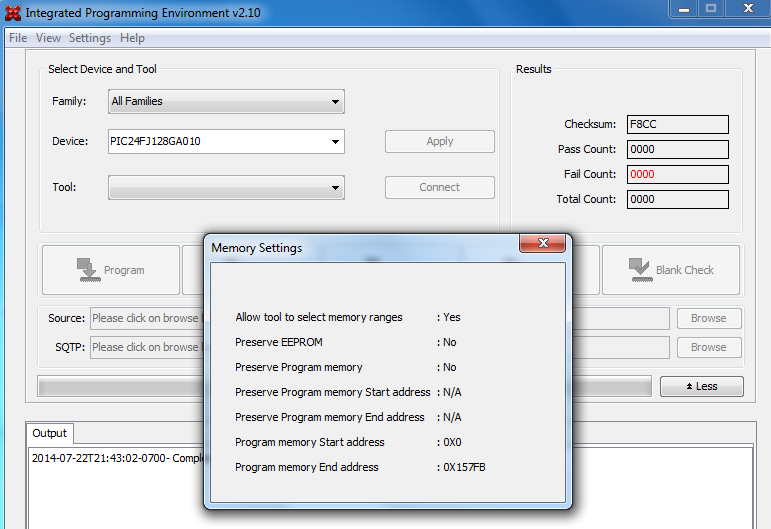This screenshot has width=771, height=529.
Task: Click the 0X0 start address value
Action: tap(452, 442)
